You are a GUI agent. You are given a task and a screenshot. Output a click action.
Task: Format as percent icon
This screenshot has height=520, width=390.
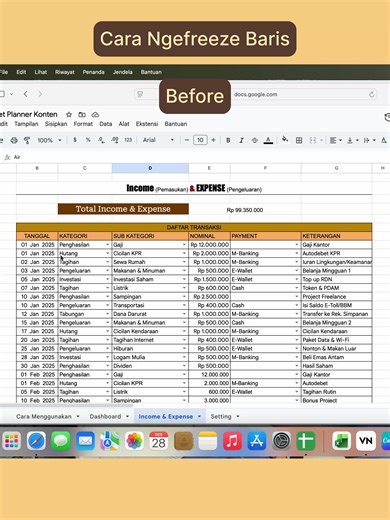click(88, 140)
